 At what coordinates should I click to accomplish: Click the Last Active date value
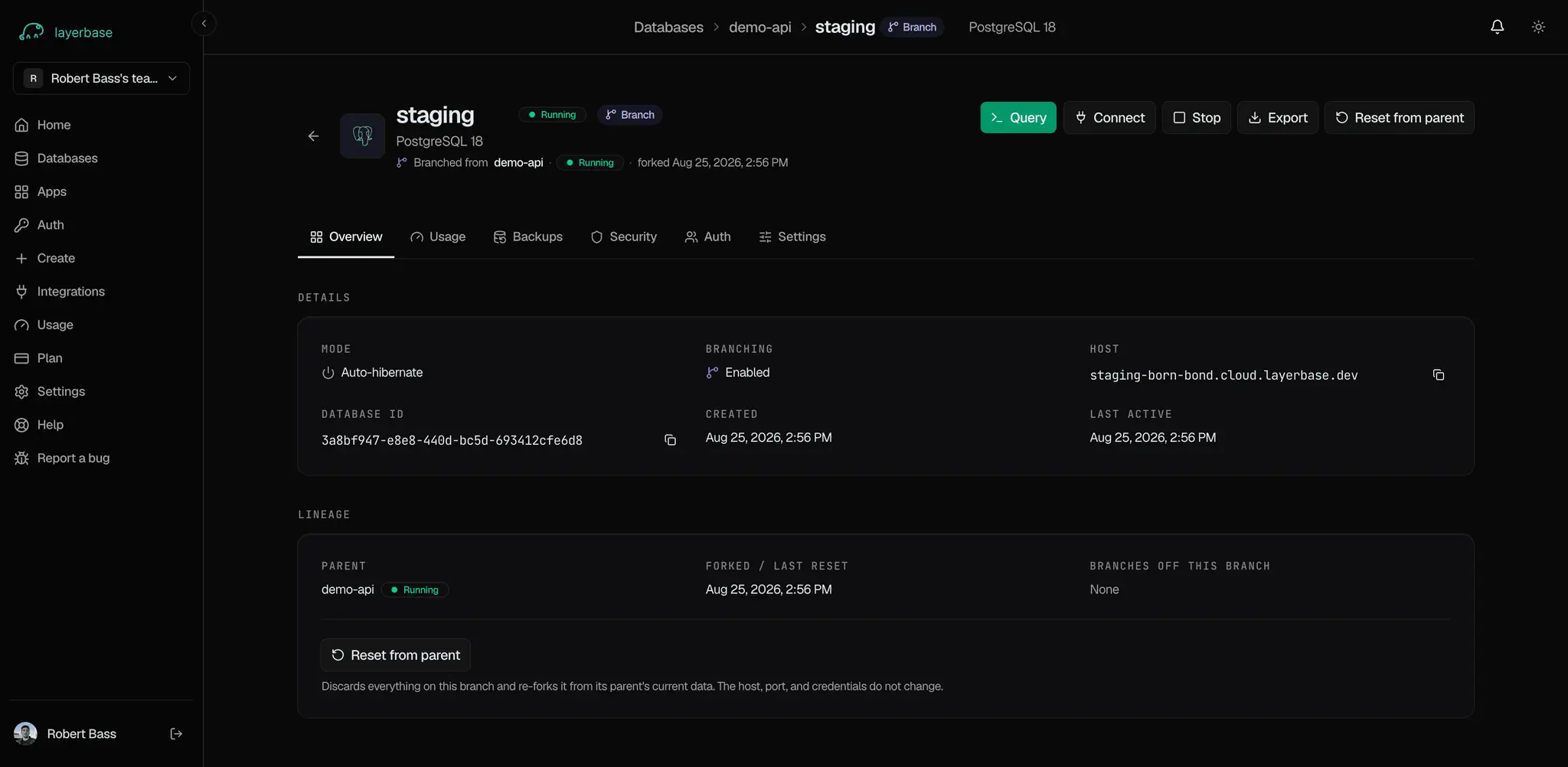tap(1152, 438)
